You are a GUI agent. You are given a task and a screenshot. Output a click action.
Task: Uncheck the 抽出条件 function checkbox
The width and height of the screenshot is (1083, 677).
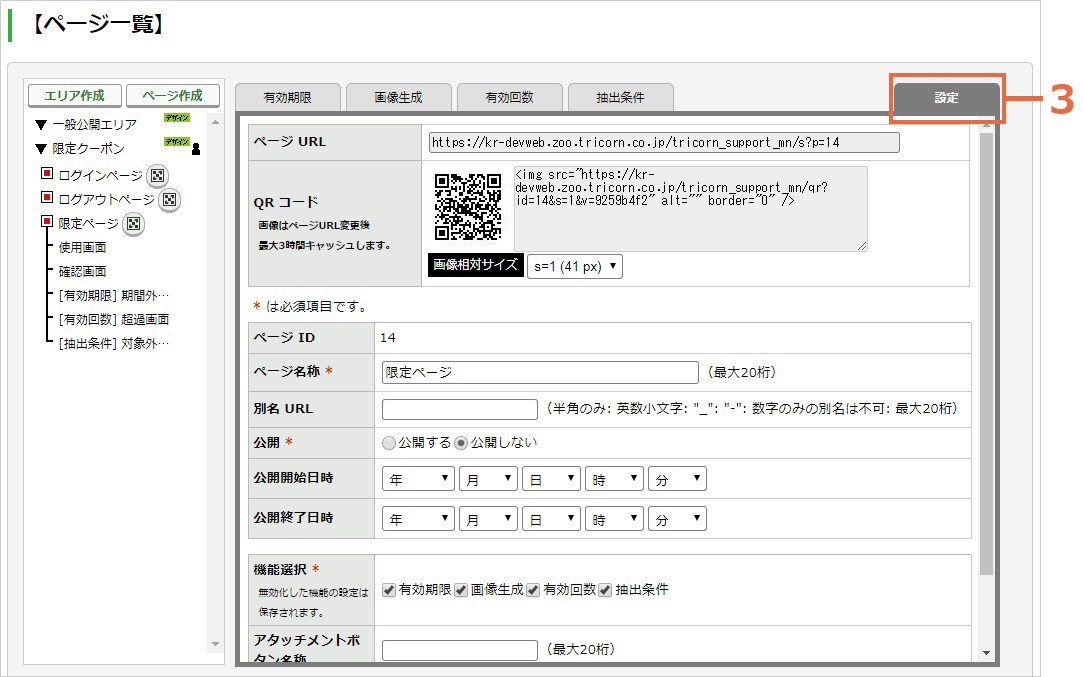(605, 590)
